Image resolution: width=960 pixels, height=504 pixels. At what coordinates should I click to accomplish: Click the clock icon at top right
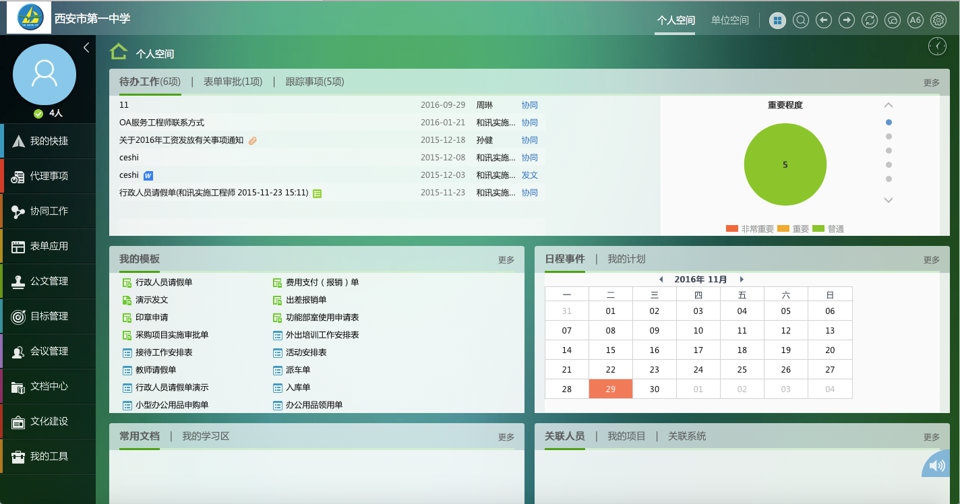937,46
